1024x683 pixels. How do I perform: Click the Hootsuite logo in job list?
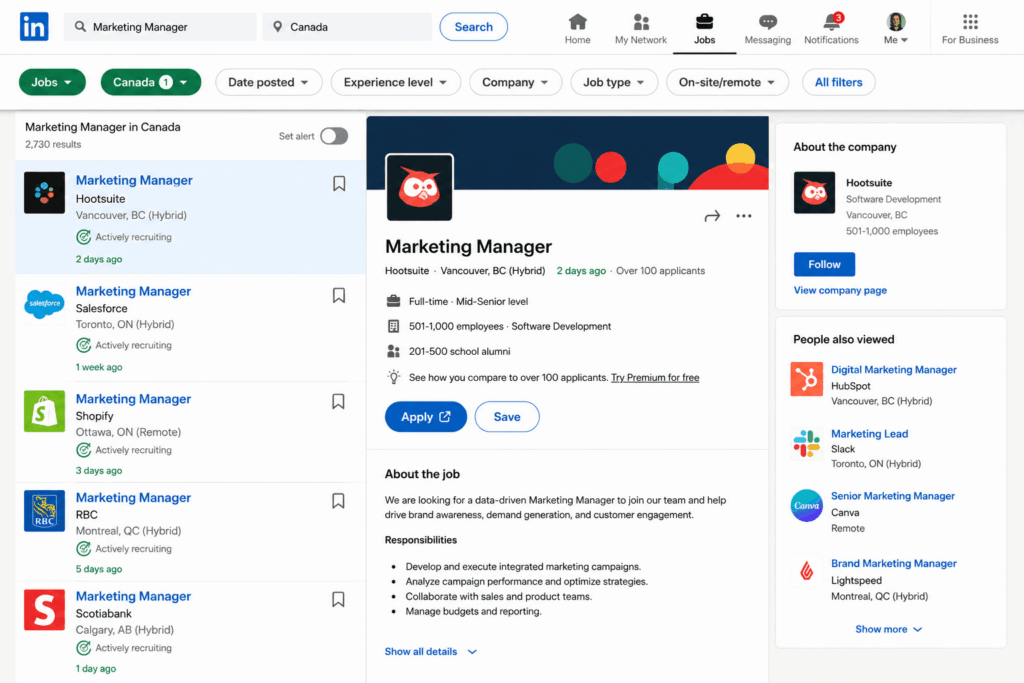(x=44, y=193)
